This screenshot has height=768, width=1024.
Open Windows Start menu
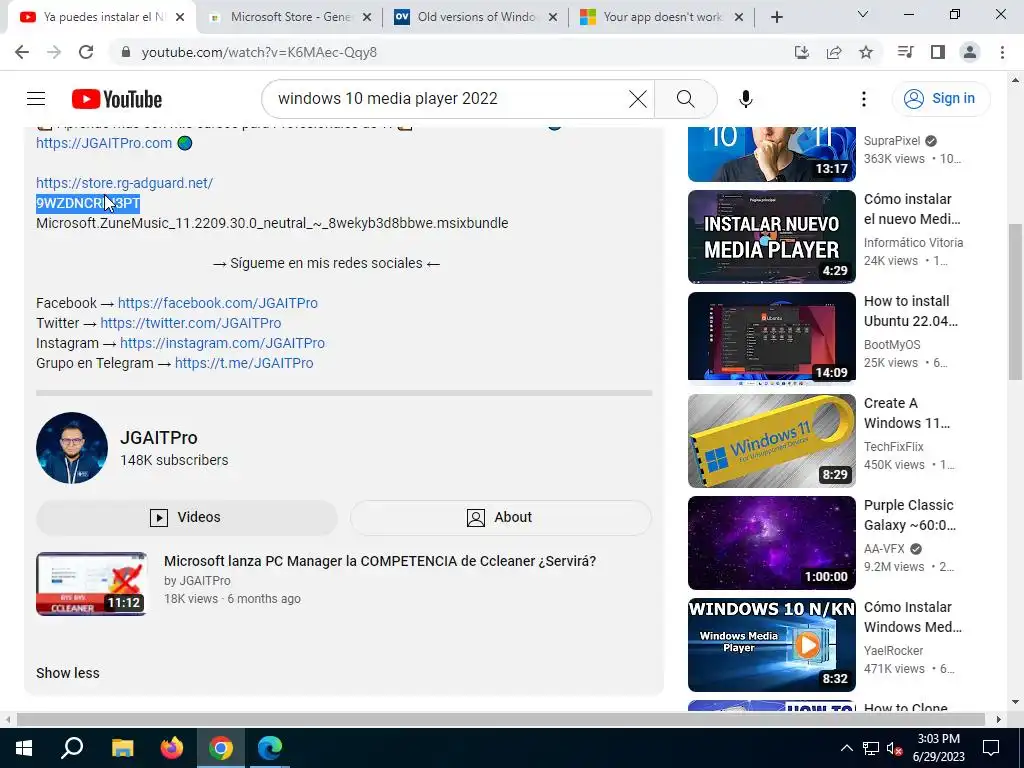tap(24, 748)
